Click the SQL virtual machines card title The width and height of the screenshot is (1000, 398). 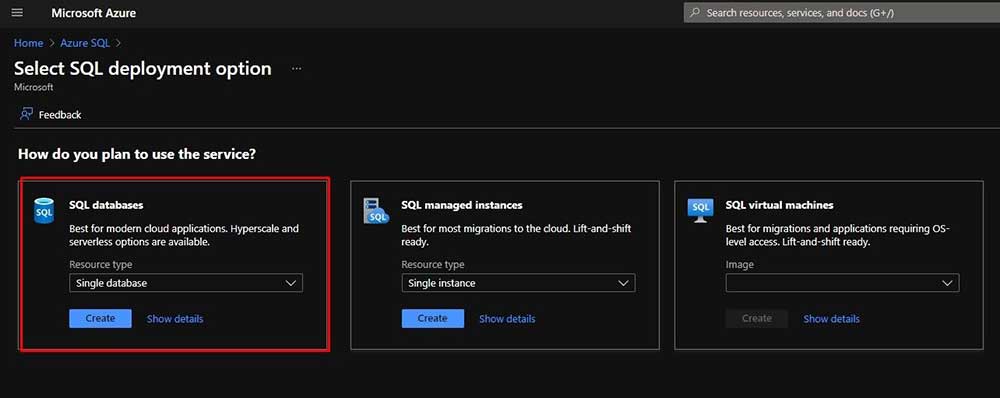[x=779, y=205]
